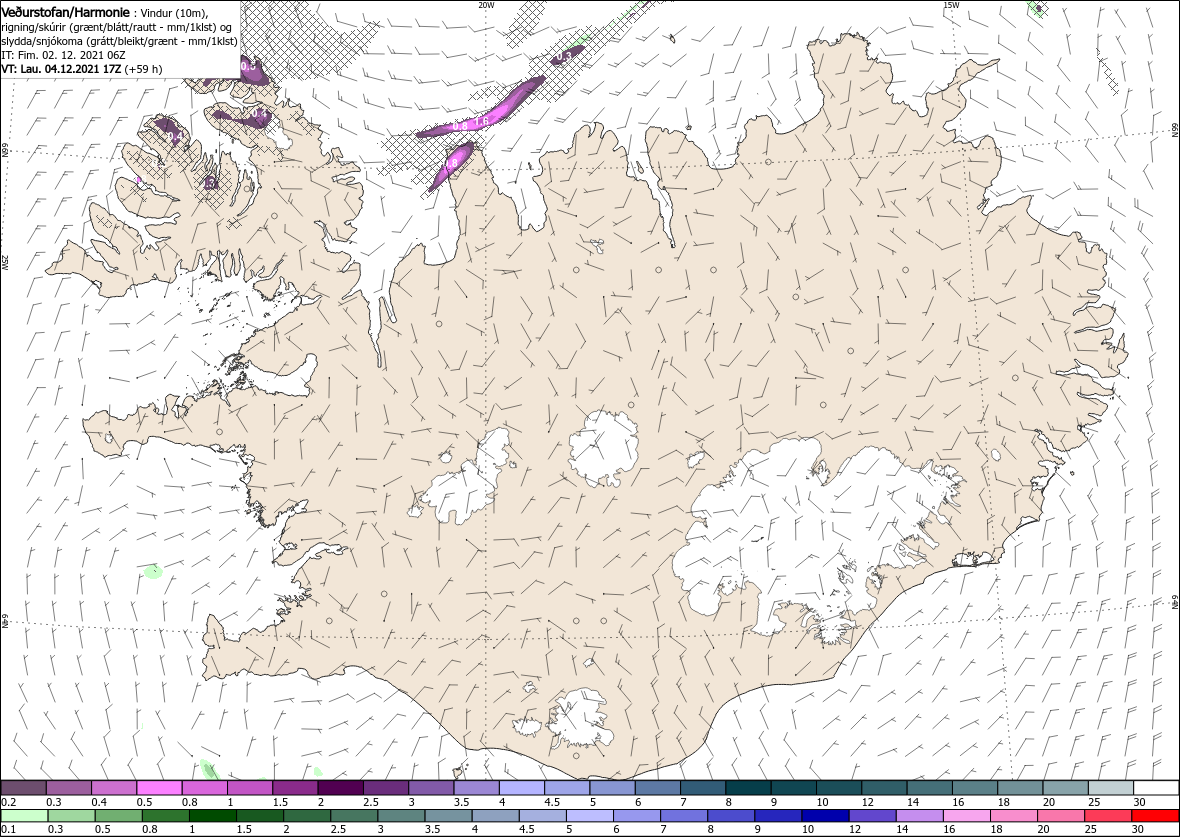
Task: Pick the medium green 0.5 swatch, lower legend row
Action: point(118,816)
